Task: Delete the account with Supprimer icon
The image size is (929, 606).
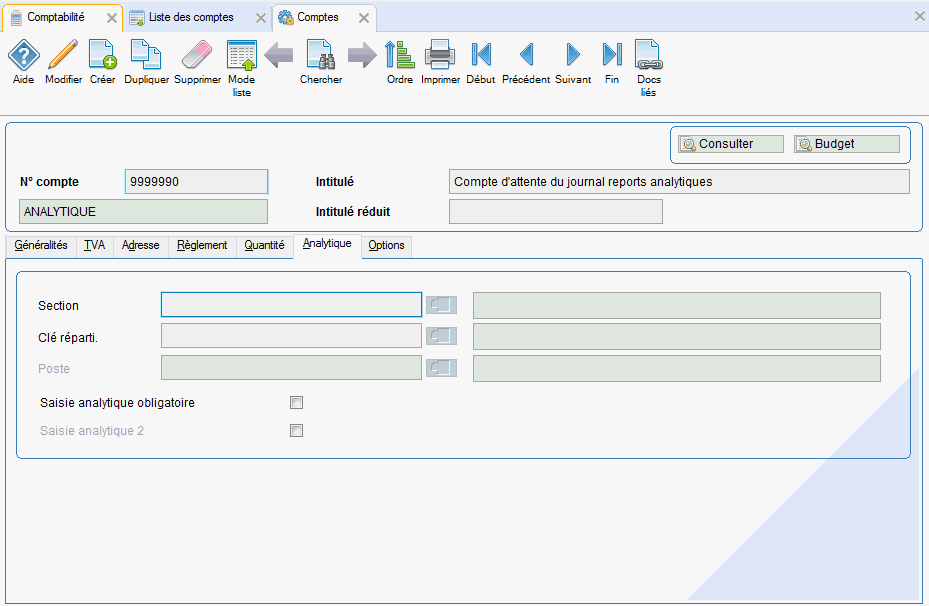Action: pyautogui.click(x=197, y=56)
